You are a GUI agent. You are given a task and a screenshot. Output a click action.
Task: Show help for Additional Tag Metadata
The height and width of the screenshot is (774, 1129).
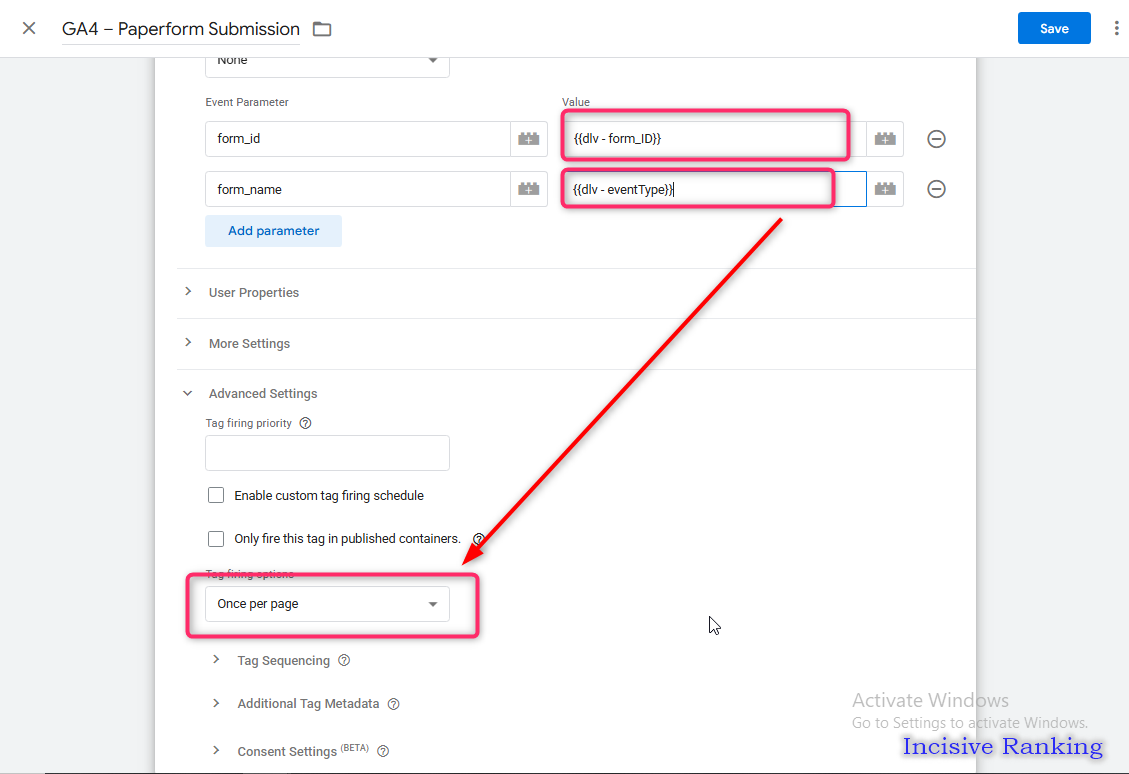point(393,704)
